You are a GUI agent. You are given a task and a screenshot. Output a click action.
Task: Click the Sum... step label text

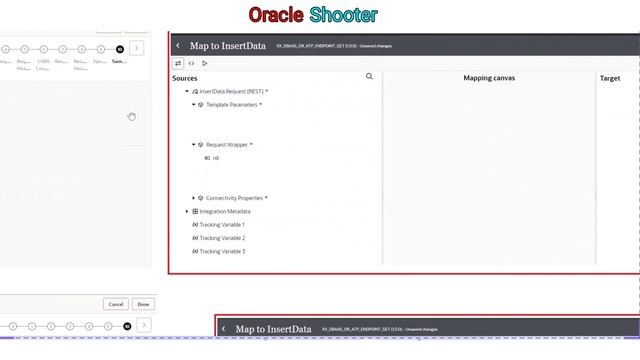click(x=120, y=61)
